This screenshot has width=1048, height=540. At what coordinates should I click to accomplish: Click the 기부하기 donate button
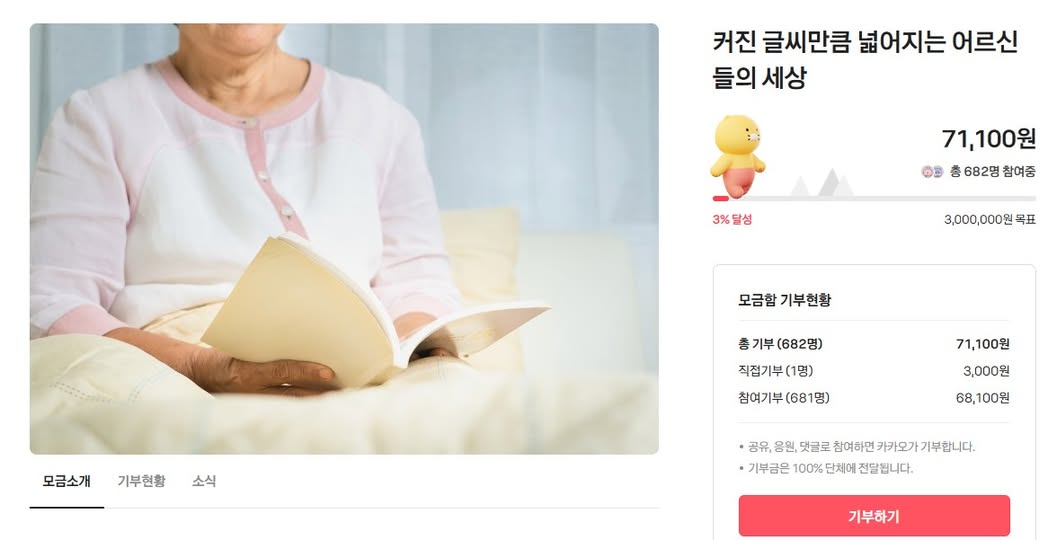874,516
